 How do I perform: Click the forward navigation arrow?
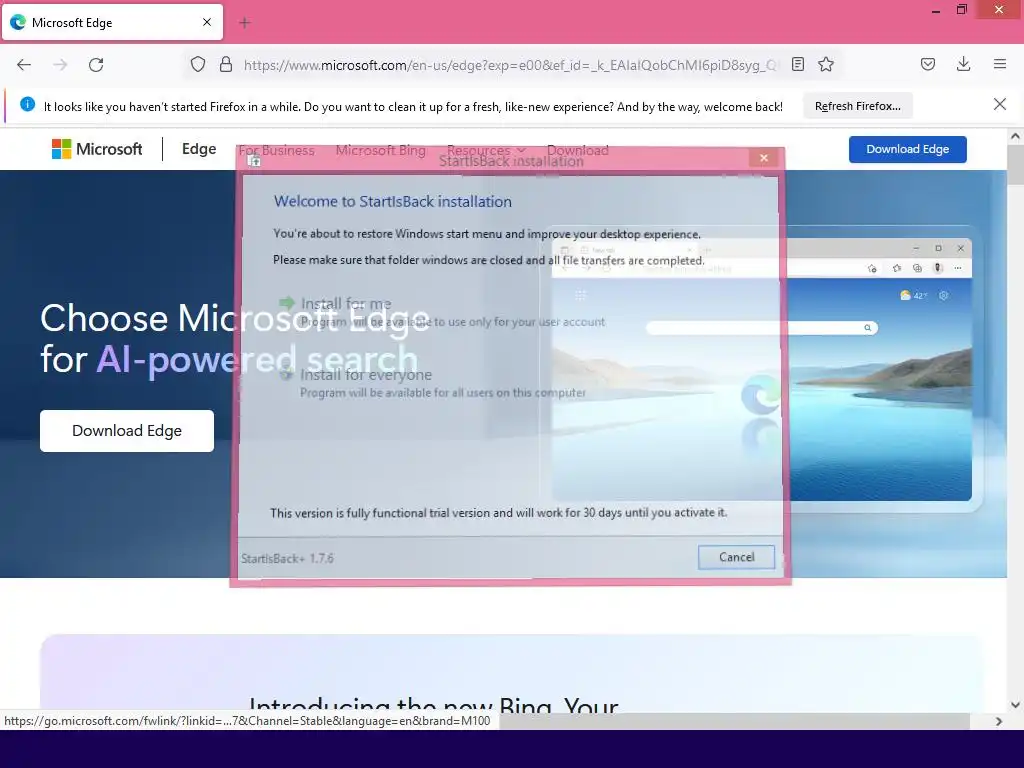click(60, 65)
